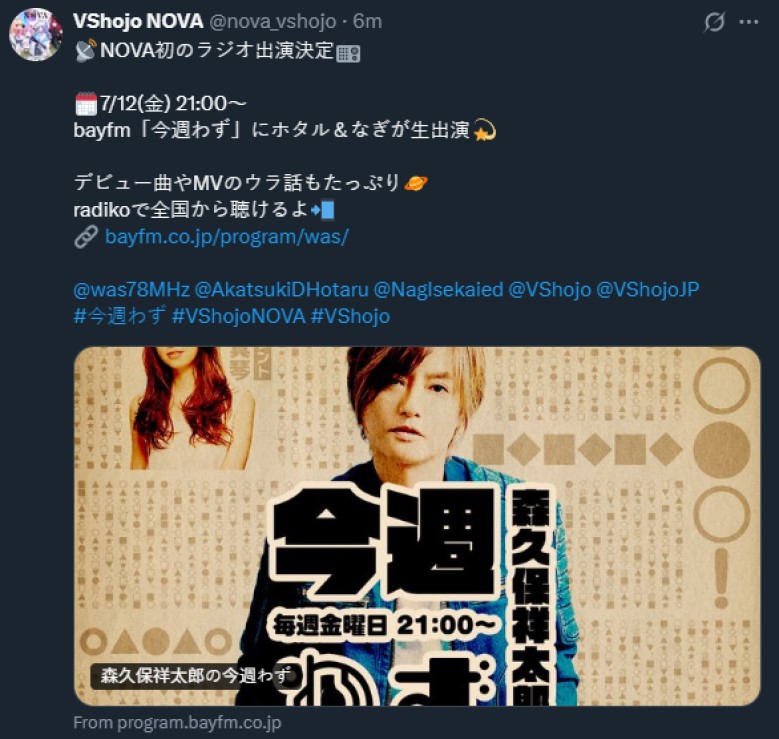
Task: Select the #今週わず hashtag
Action: coord(120,316)
